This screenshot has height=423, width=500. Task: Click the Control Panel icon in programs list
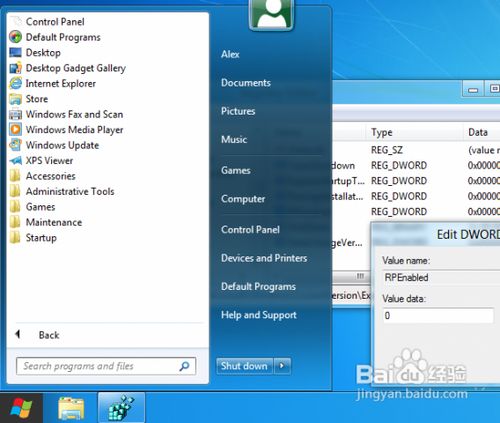point(16,21)
